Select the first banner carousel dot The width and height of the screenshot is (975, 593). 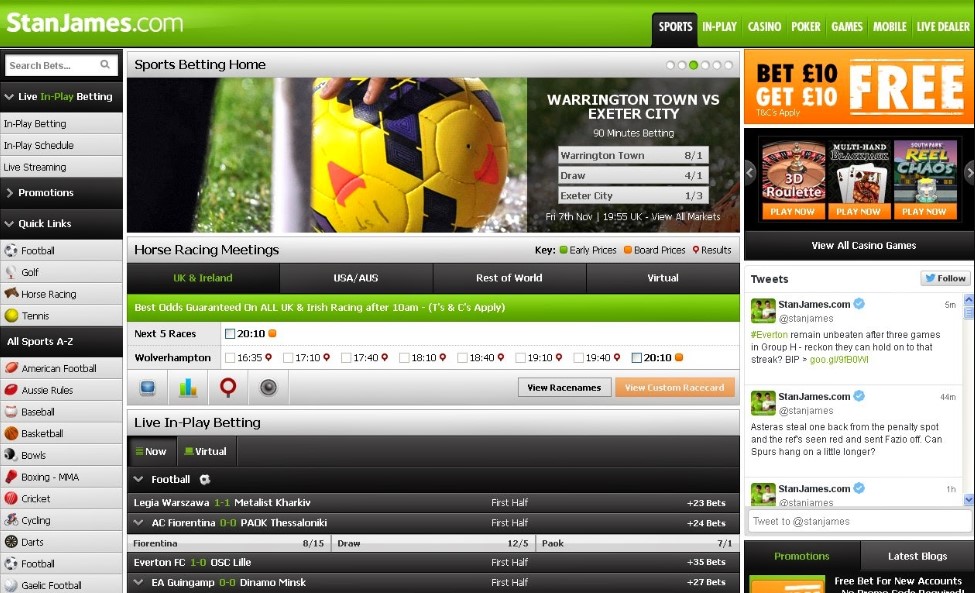pos(670,65)
